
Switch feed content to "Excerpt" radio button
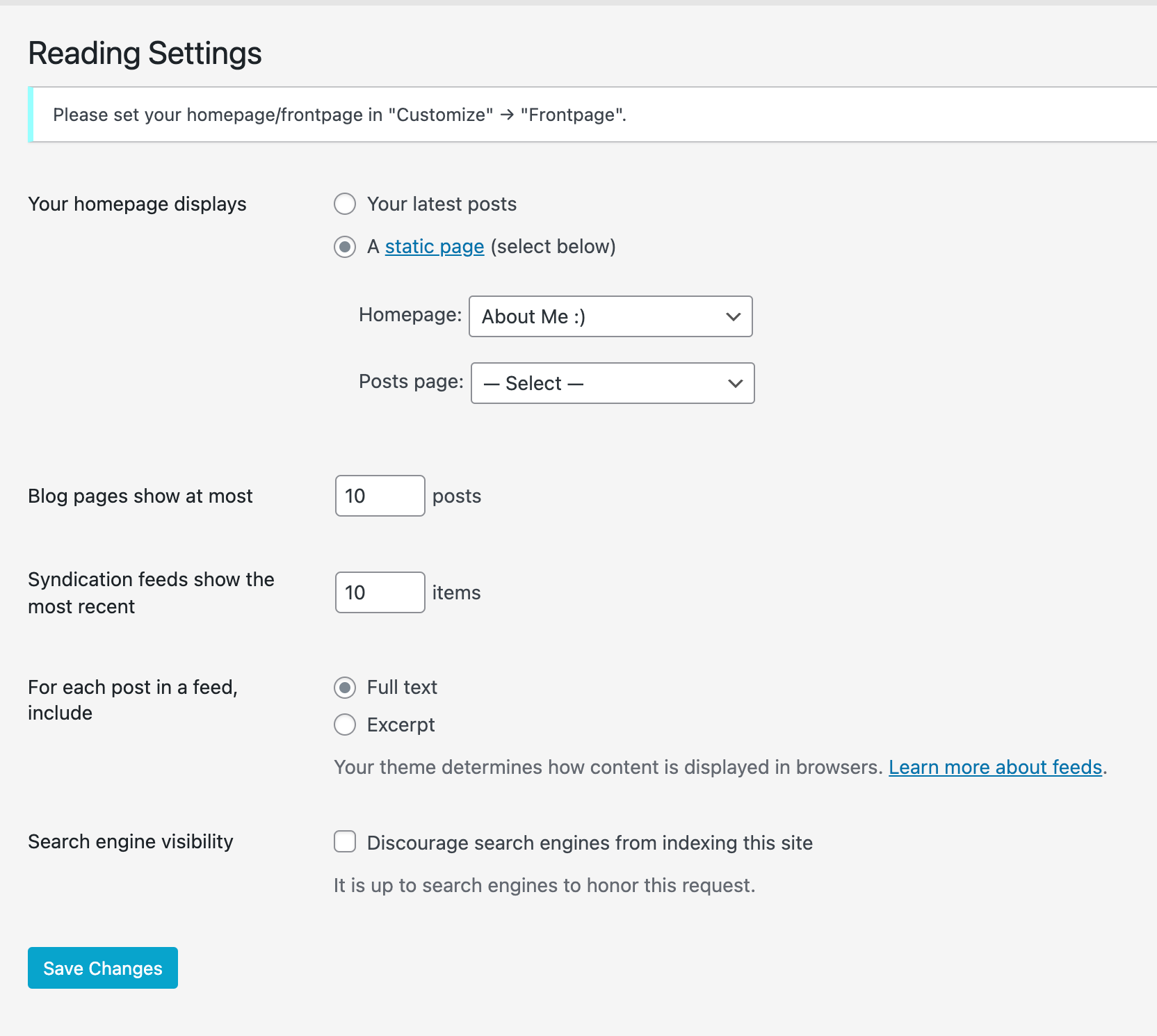pyautogui.click(x=345, y=725)
